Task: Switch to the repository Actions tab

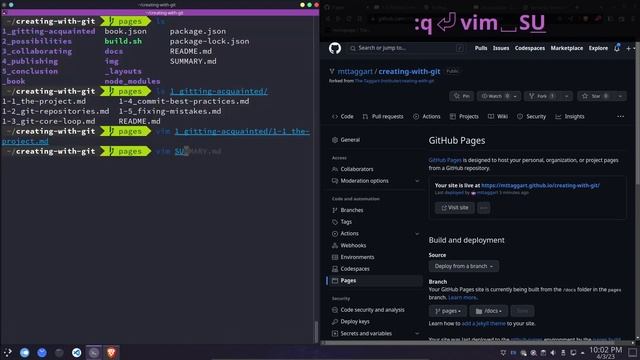Action: [x=427, y=117]
